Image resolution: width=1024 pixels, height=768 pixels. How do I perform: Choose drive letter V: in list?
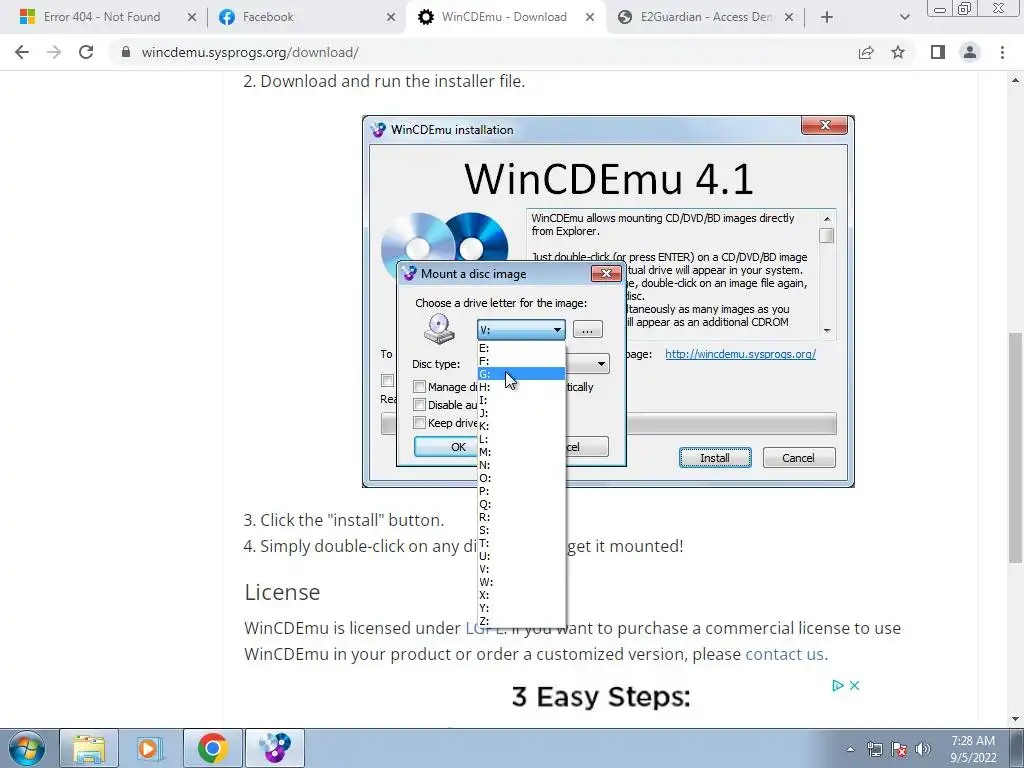tap(521, 569)
